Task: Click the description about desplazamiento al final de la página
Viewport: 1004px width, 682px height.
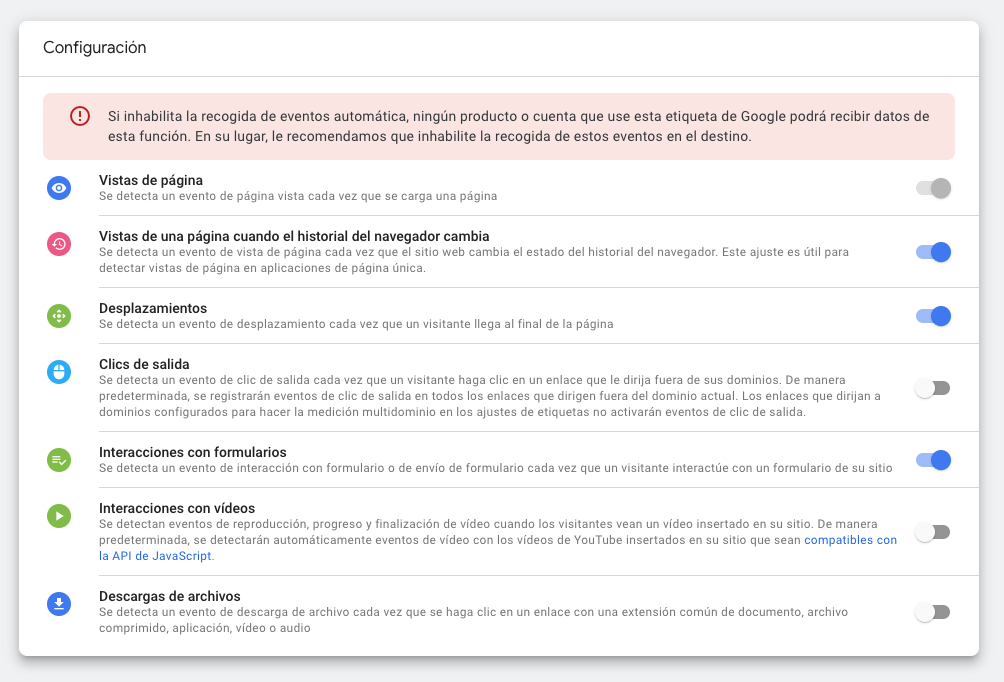Action: (356, 324)
